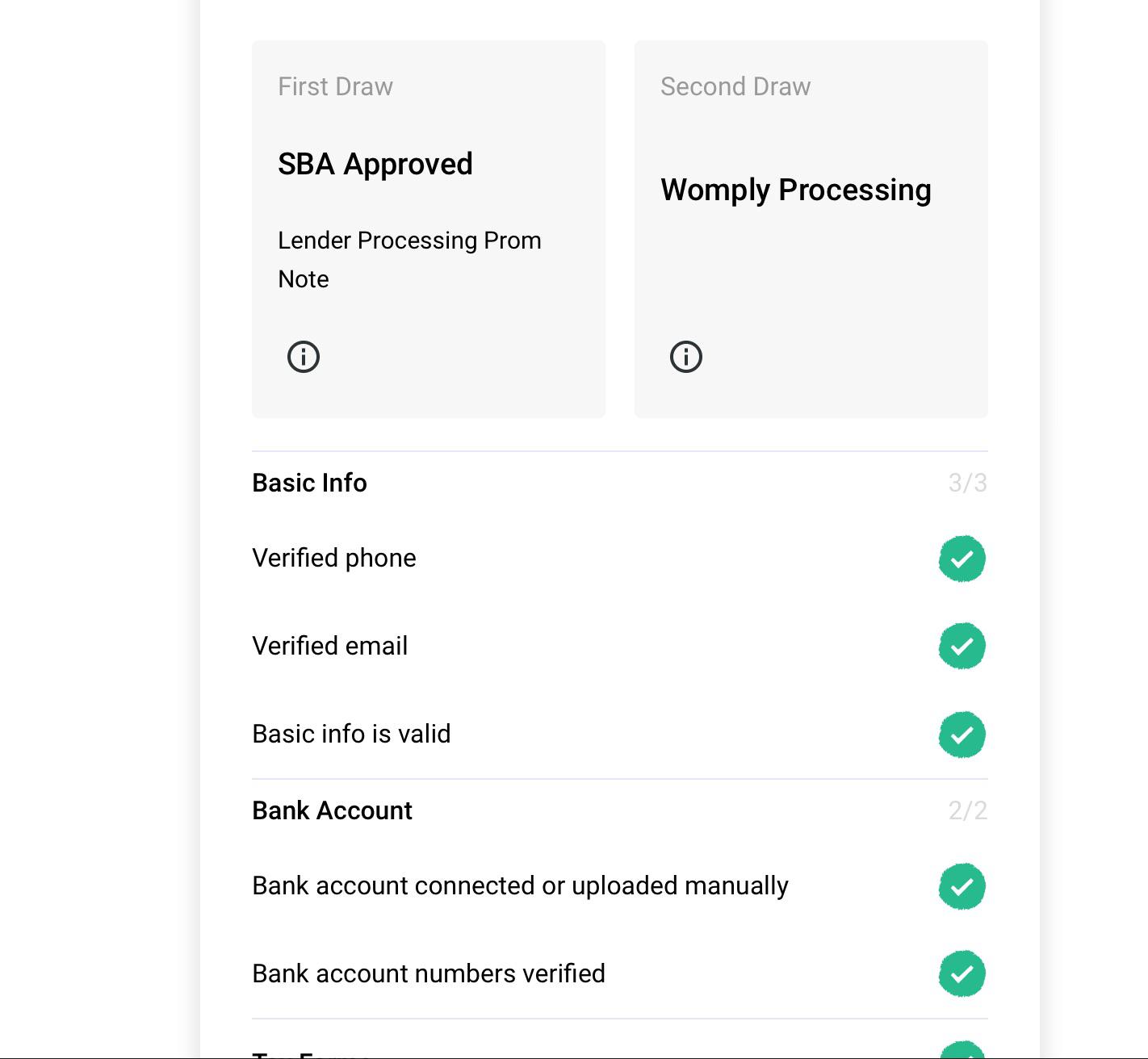Open the SBA Approved status text
Viewport: 1148px width, 1059px height.
[375, 164]
